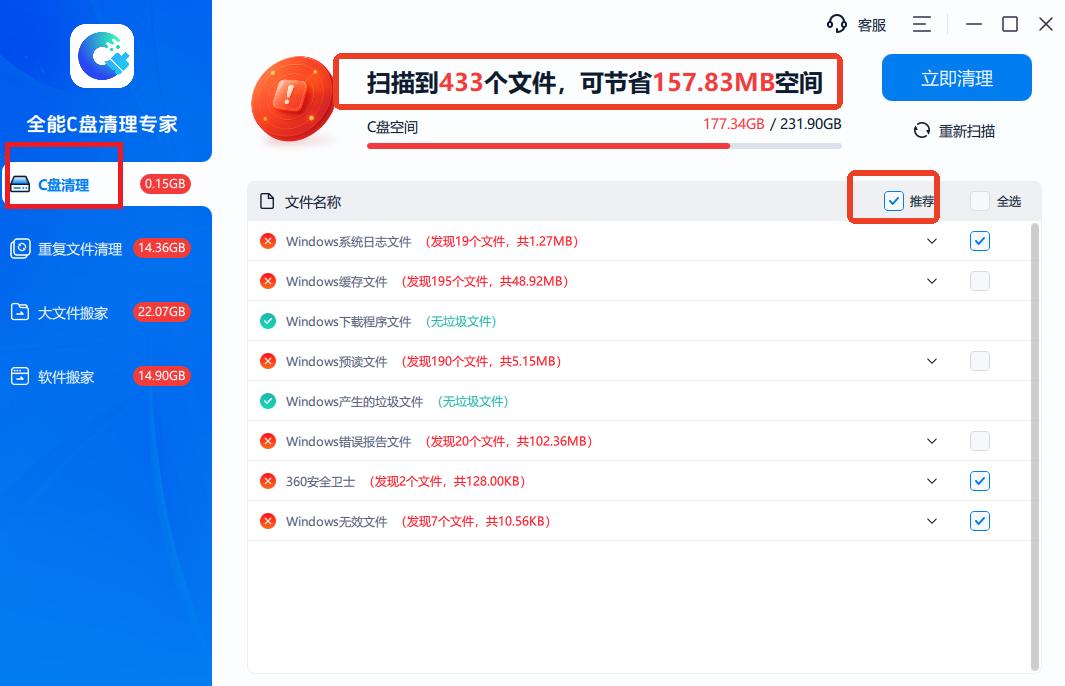The image size is (1065, 686).
Task: Expand the Windows系统日志文件 row
Action: pos(932,241)
